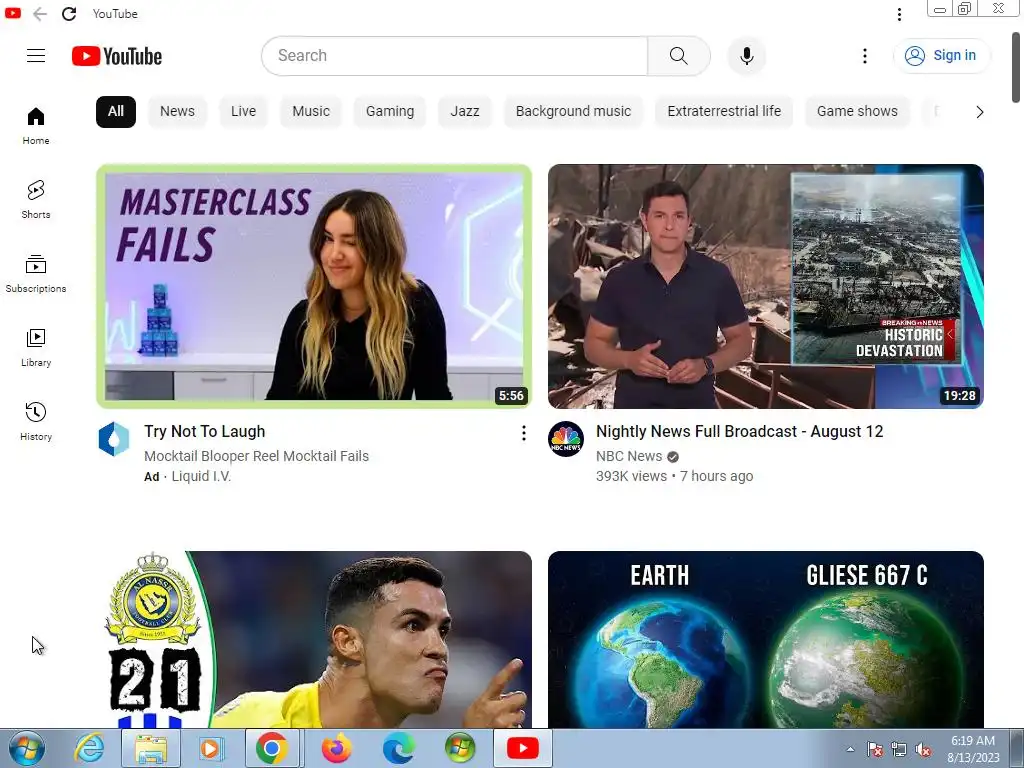Screen dimensions: 1024x768
Task: Select the Game shows chip
Action: click(x=857, y=112)
